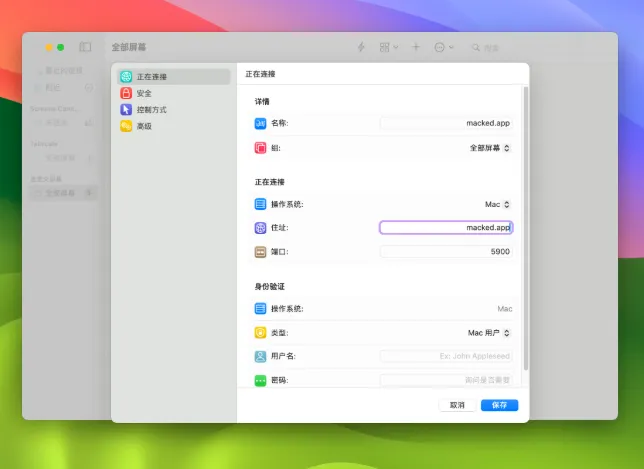Image resolution: width=644 pixels, height=469 pixels.
Task: Click the grid view icon in toolbar
Action: [384, 48]
